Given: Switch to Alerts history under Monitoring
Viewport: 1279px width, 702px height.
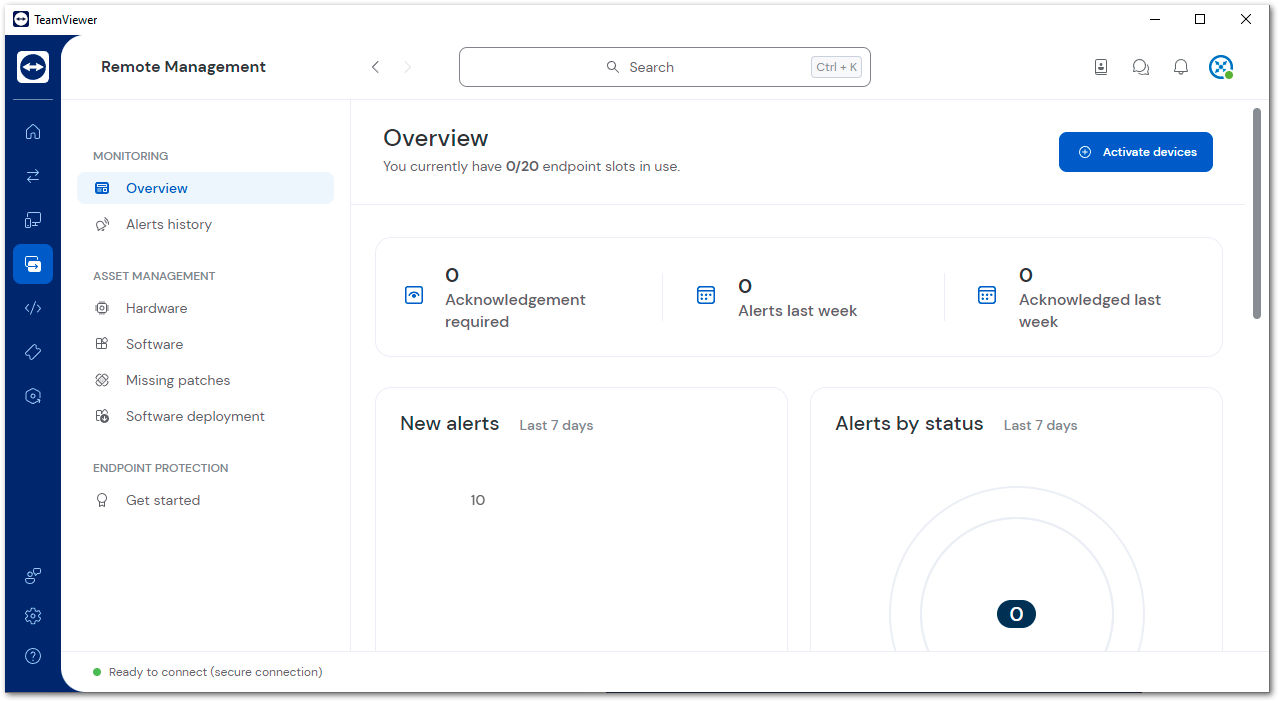Looking at the screenshot, I should click(x=168, y=224).
